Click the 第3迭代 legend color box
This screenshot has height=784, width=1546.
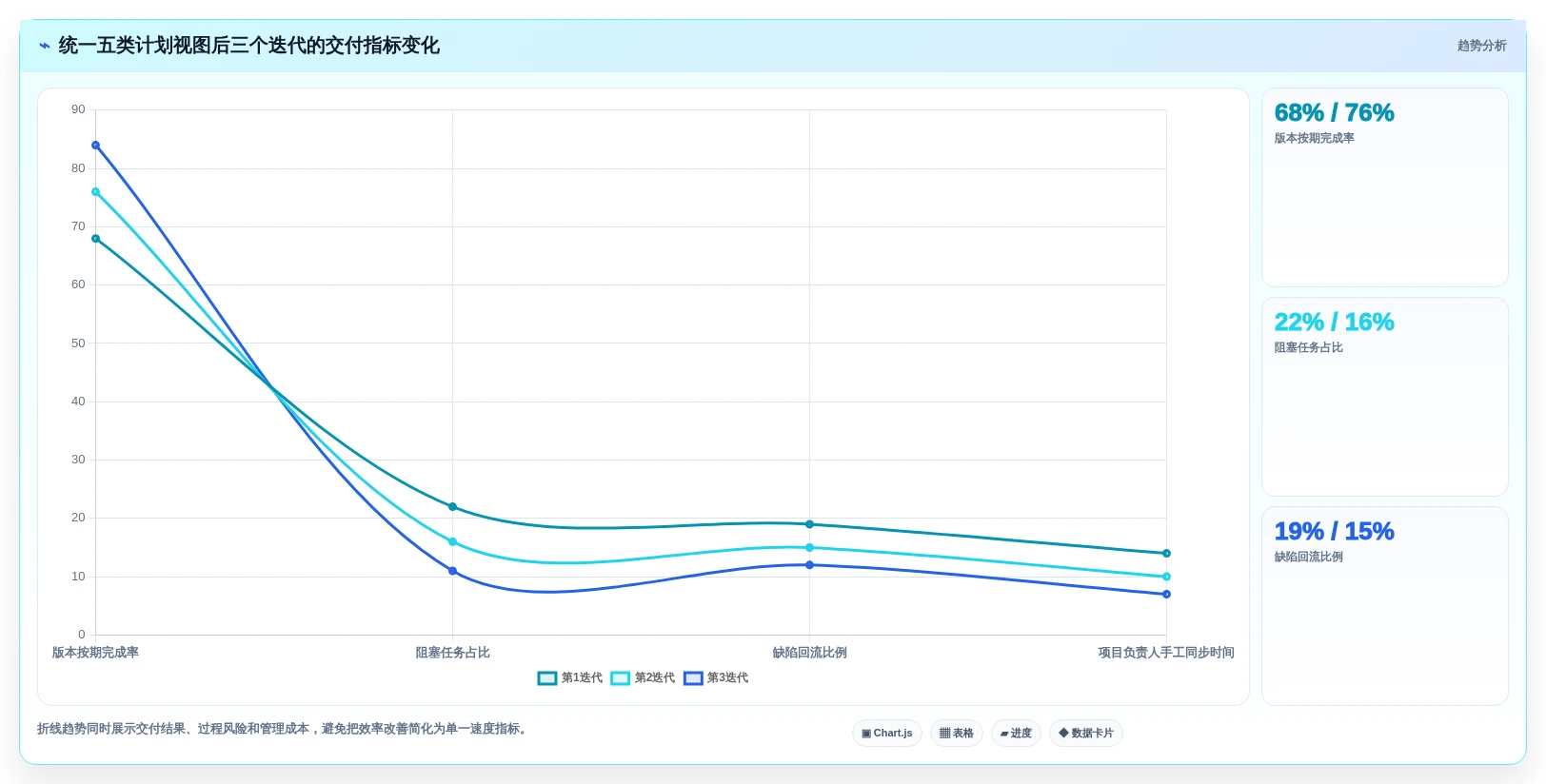[693, 678]
